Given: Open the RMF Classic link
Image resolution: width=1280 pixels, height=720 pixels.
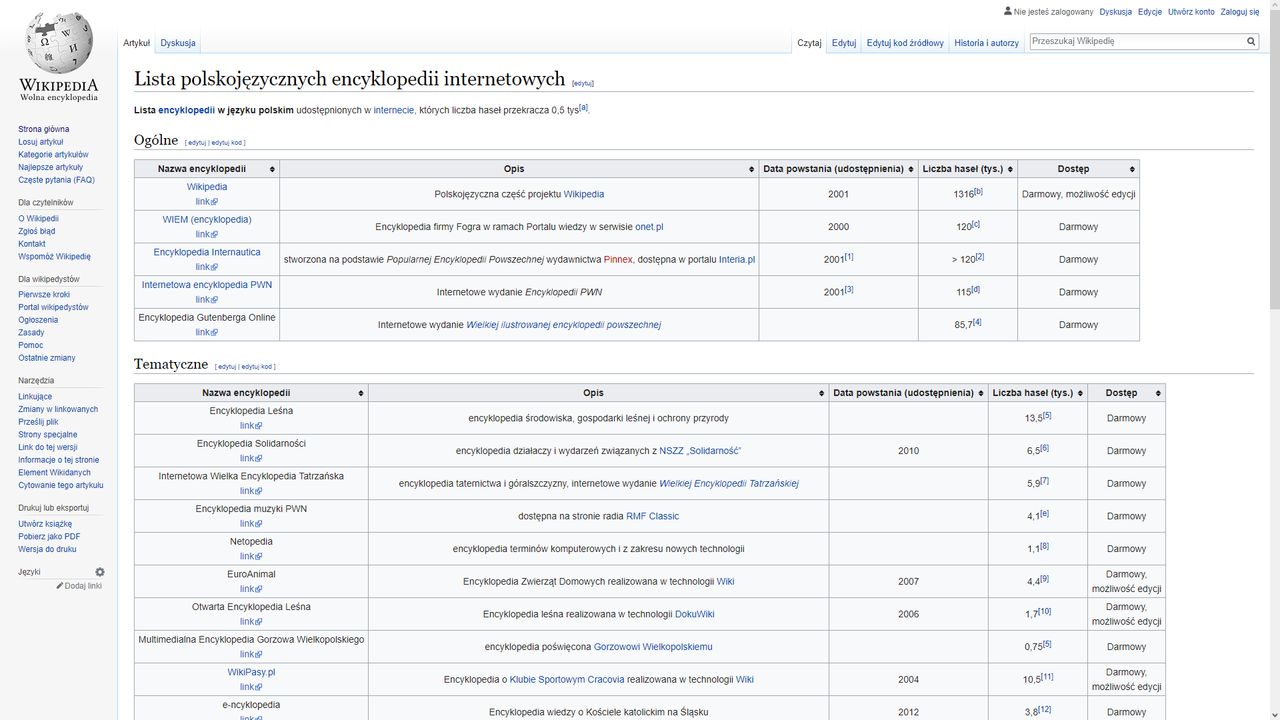Looking at the screenshot, I should click(652, 516).
